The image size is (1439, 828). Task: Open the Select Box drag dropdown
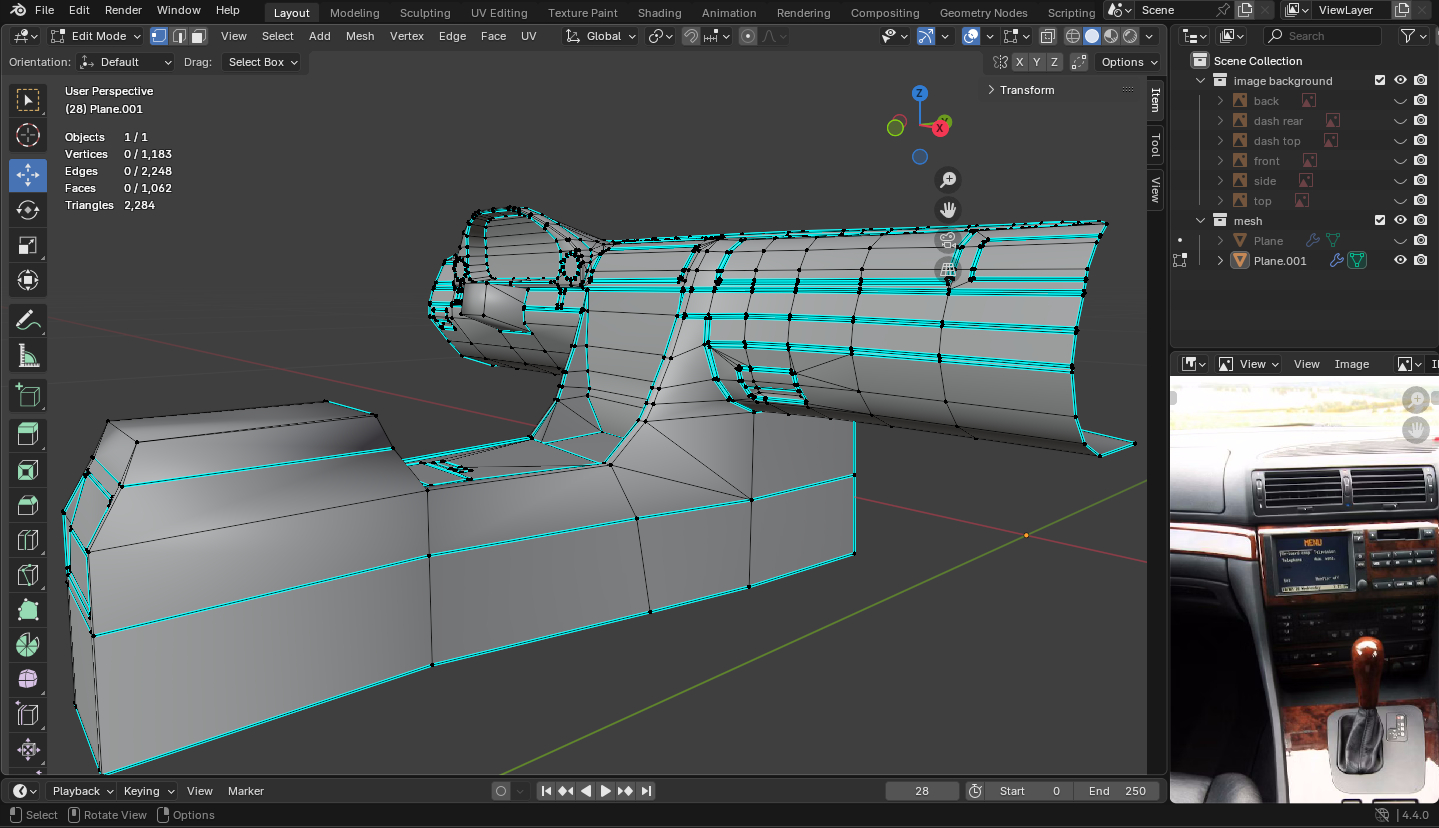262,62
